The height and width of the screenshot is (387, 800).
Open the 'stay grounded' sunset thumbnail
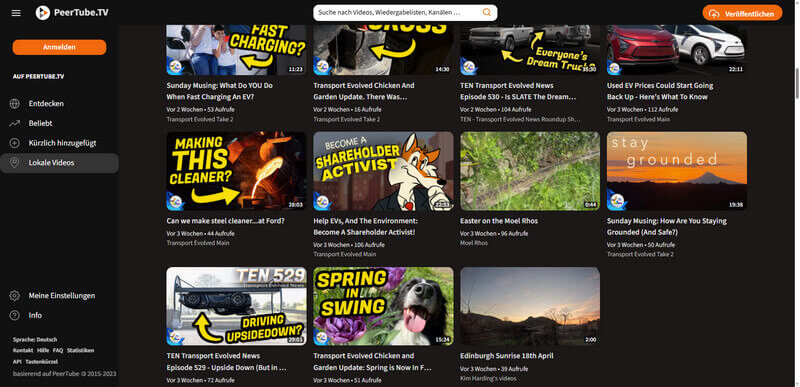pyautogui.click(x=677, y=171)
